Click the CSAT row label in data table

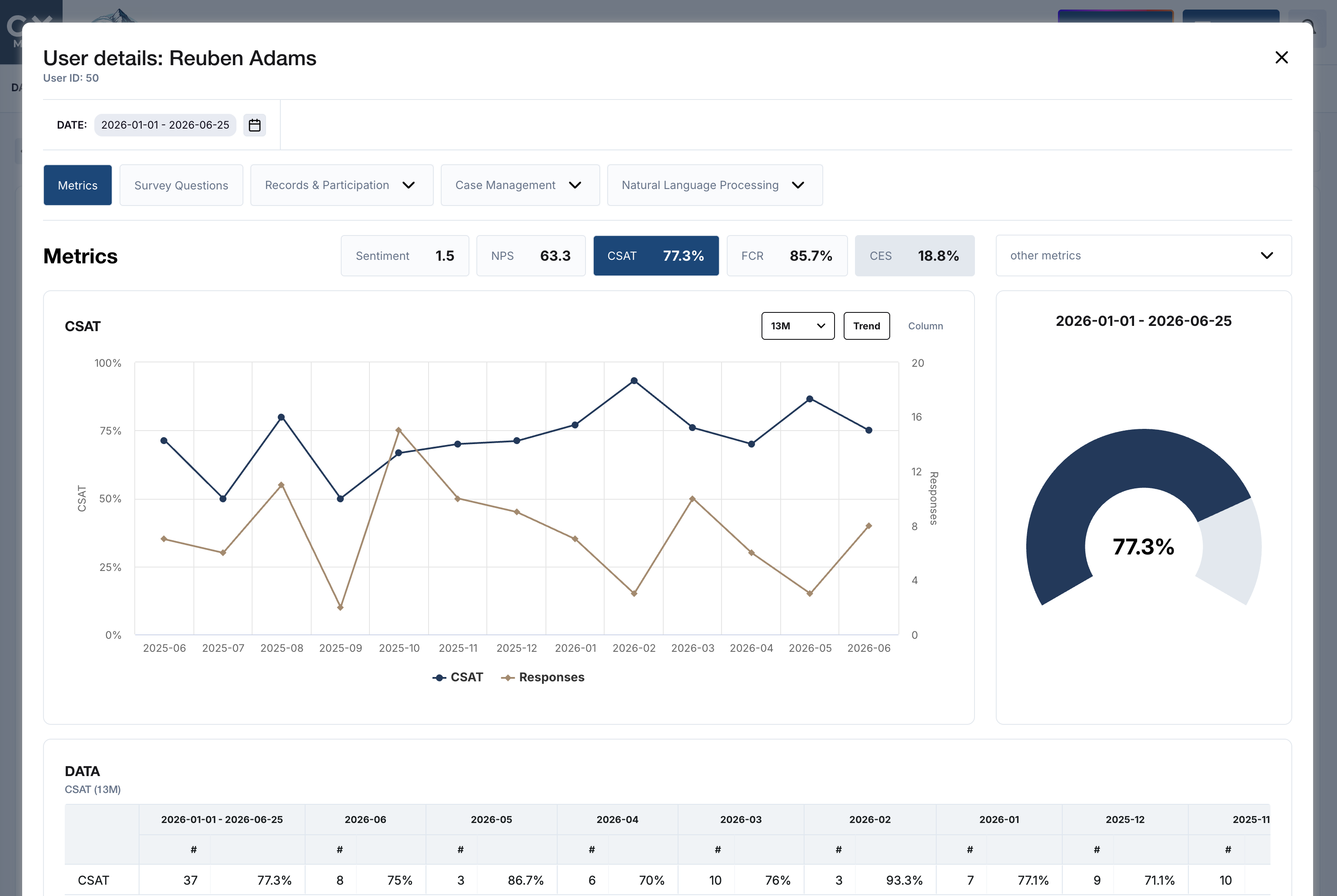click(94, 880)
